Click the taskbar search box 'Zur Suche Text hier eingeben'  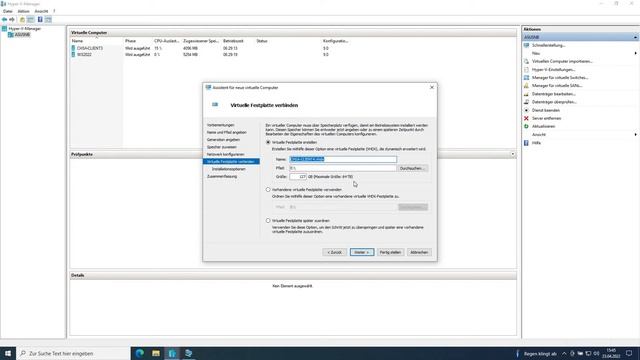pos(73,353)
